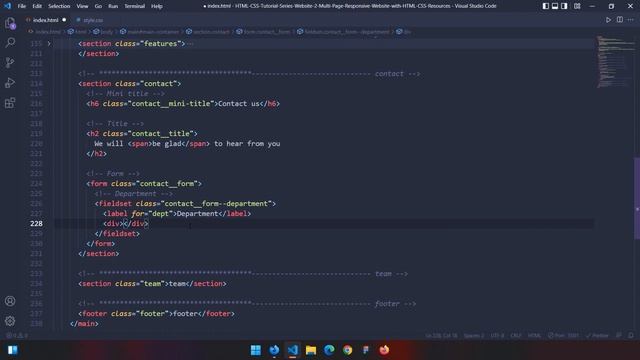Switch to the index.html tab
Image resolution: width=640 pixels, height=360 pixels.
click(45, 20)
